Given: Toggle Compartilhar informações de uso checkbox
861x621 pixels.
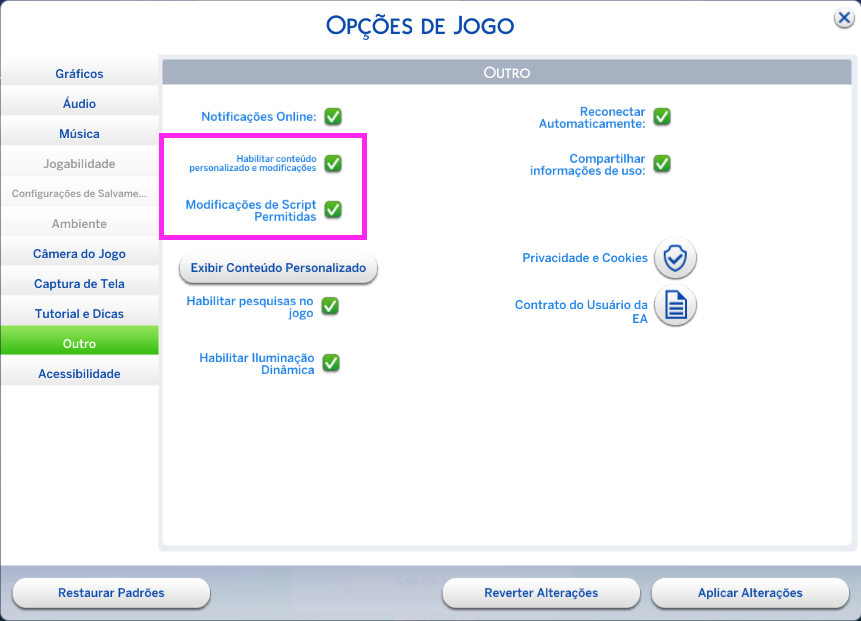Looking at the screenshot, I should [x=662, y=163].
